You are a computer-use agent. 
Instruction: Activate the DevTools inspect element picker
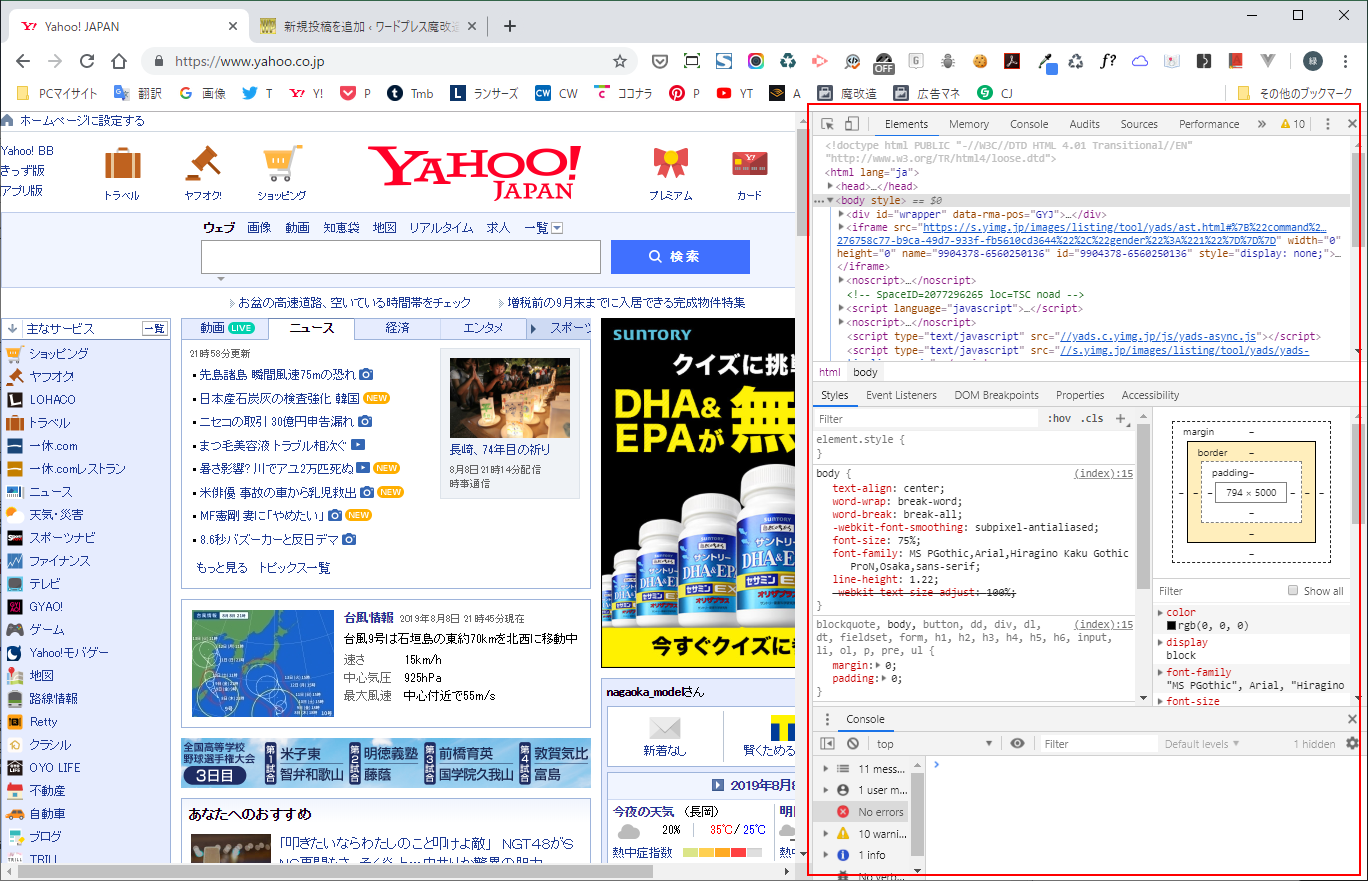click(x=827, y=124)
